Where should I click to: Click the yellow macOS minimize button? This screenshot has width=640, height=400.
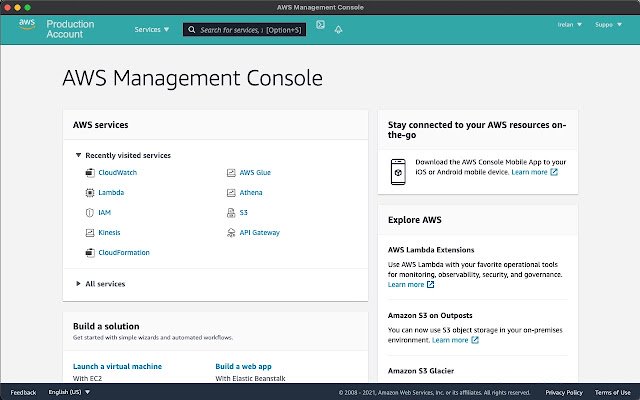(x=17, y=7)
